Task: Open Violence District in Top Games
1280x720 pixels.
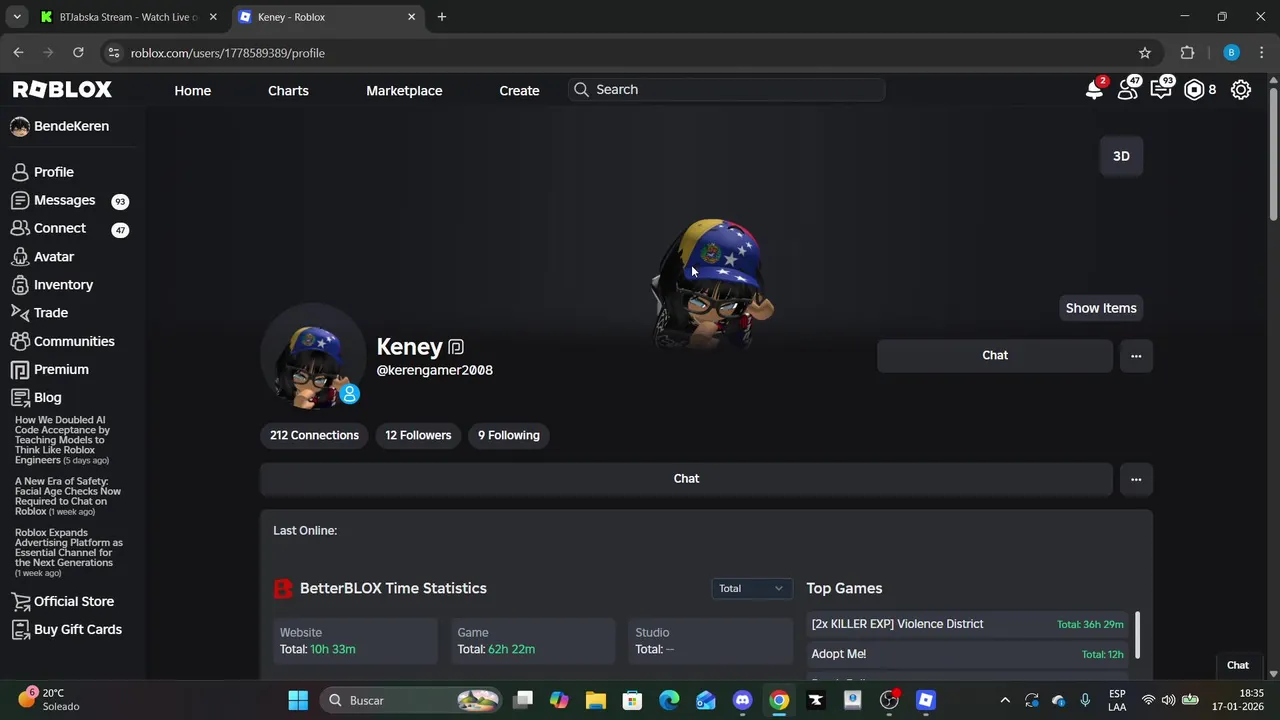Action: click(967, 624)
